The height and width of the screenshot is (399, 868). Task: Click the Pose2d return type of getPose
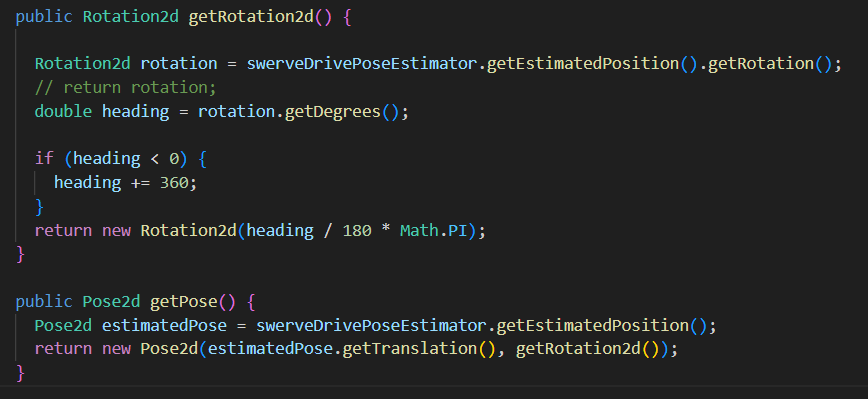tap(111, 302)
